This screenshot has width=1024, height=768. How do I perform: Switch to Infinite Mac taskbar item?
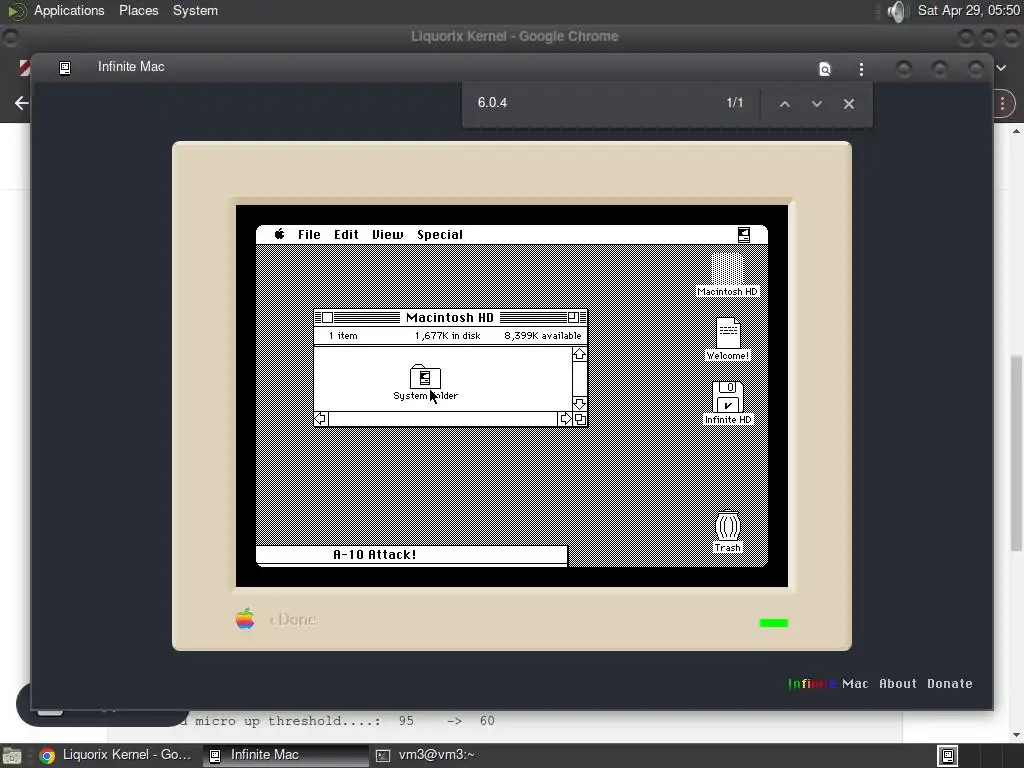285,755
